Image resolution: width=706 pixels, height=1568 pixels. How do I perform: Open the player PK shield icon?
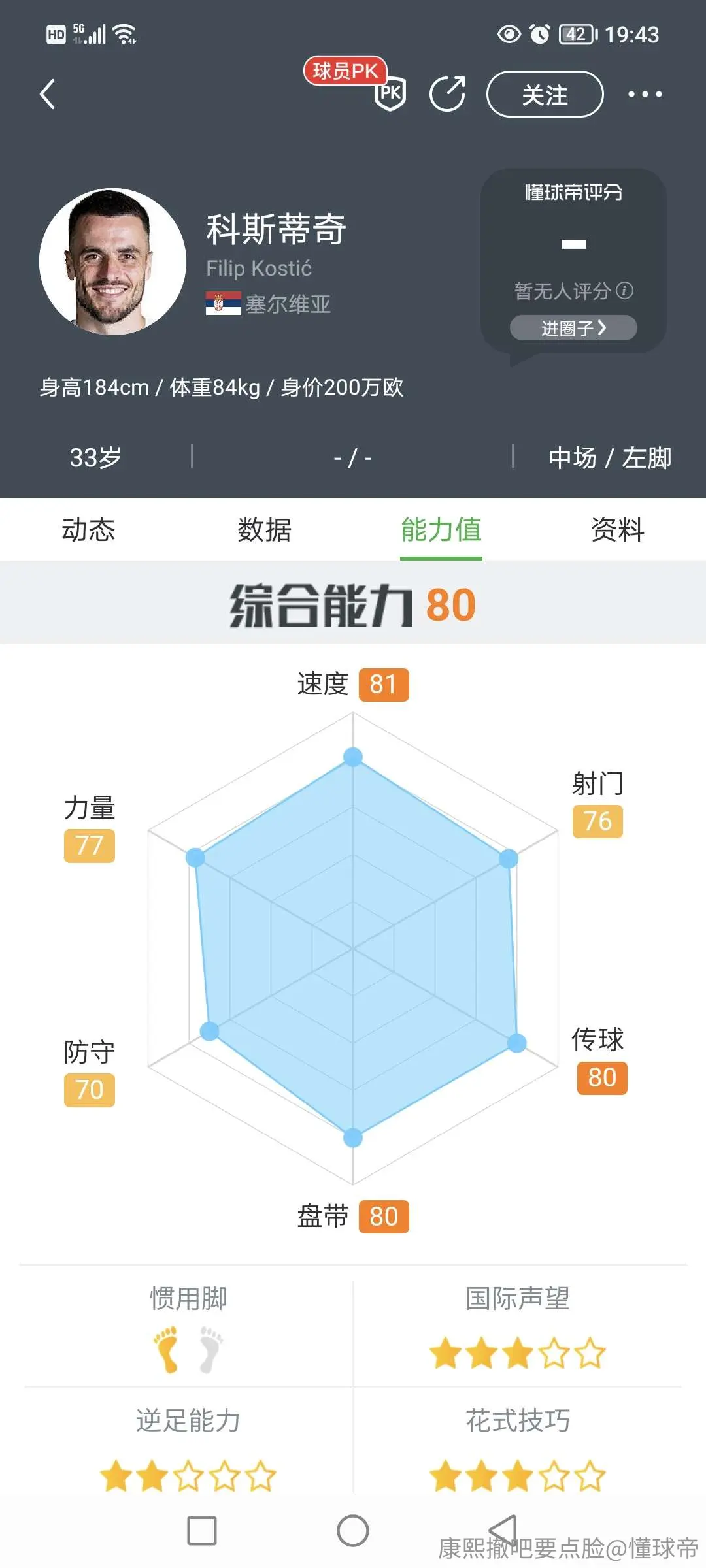(x=390, y=94)
